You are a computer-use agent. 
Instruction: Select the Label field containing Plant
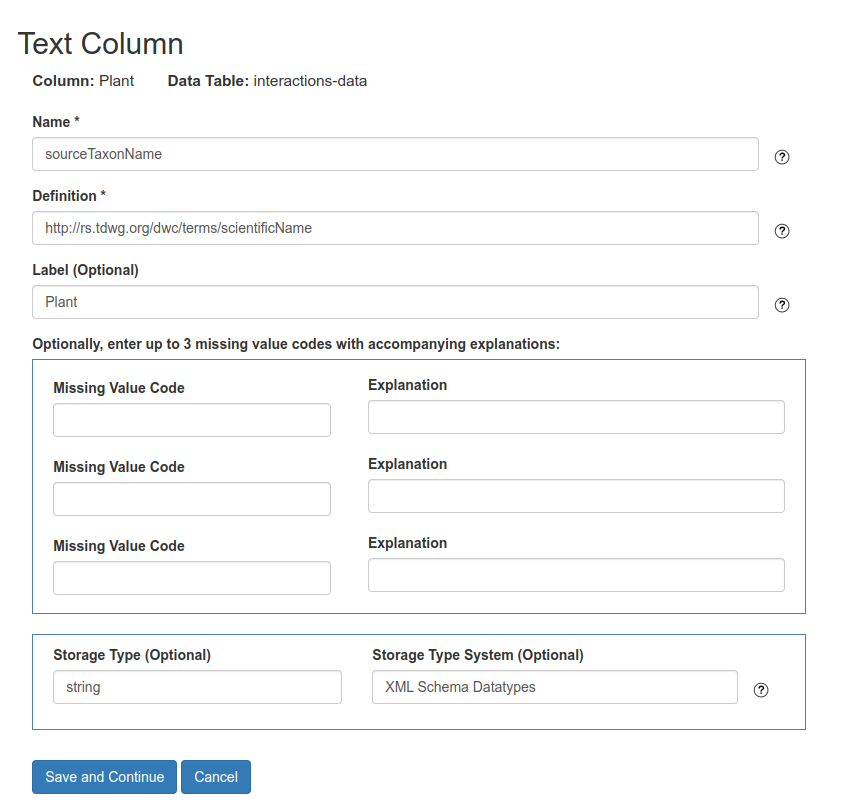(x=395, y=302)
